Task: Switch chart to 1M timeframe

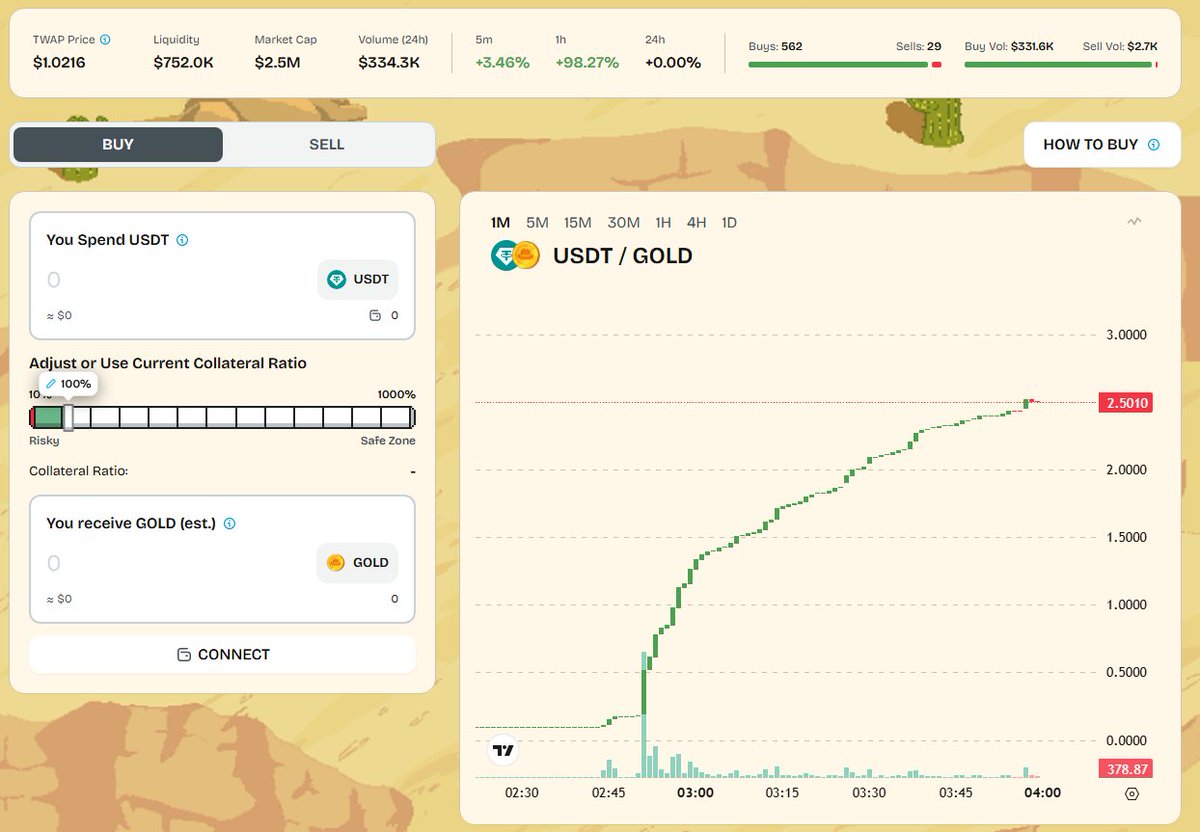Action: click(x=501, y=222)
